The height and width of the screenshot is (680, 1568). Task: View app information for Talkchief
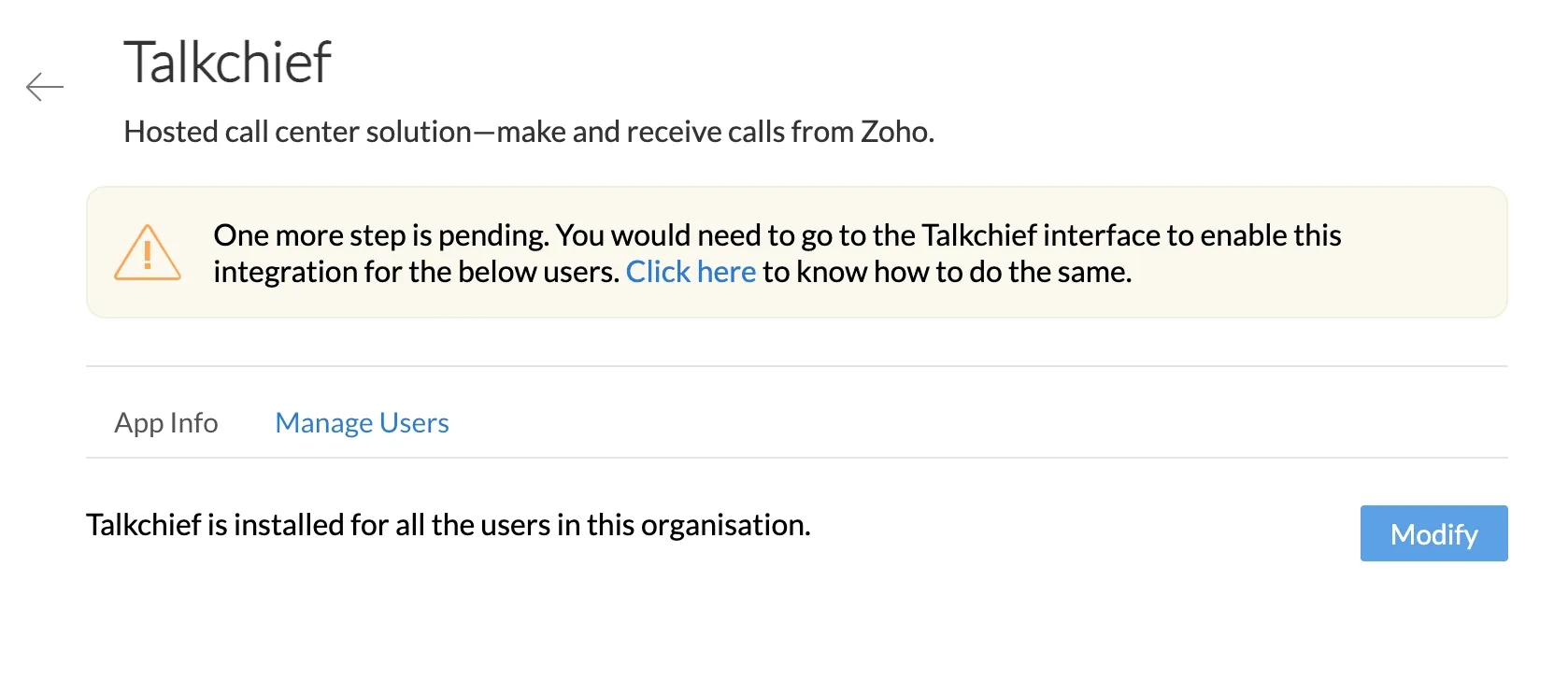(x=166, y=423)
